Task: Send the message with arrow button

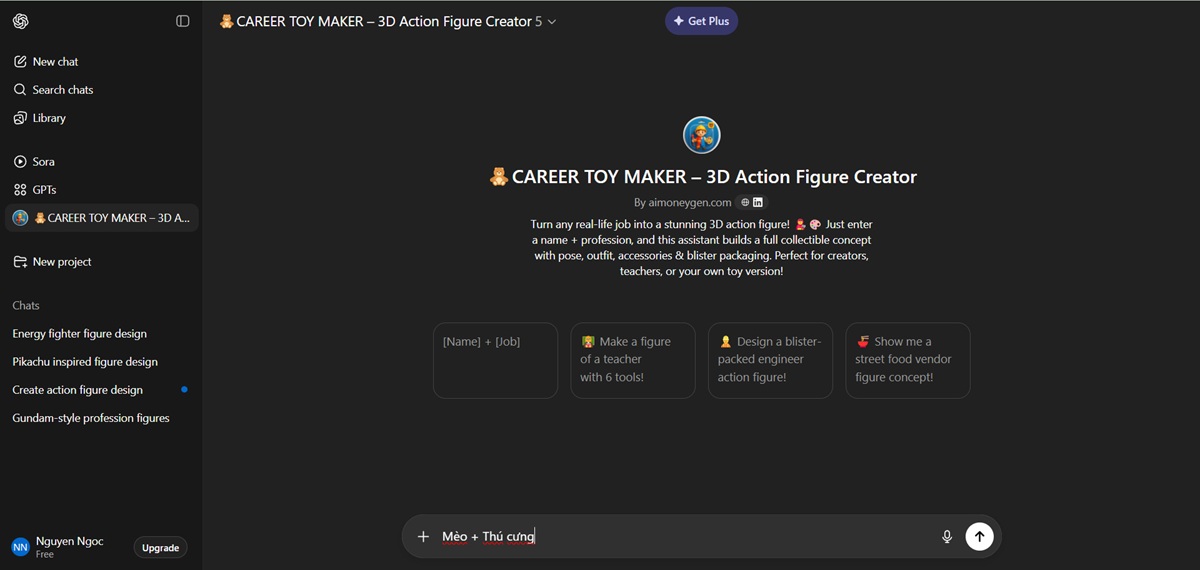Action: coord(979,537)
